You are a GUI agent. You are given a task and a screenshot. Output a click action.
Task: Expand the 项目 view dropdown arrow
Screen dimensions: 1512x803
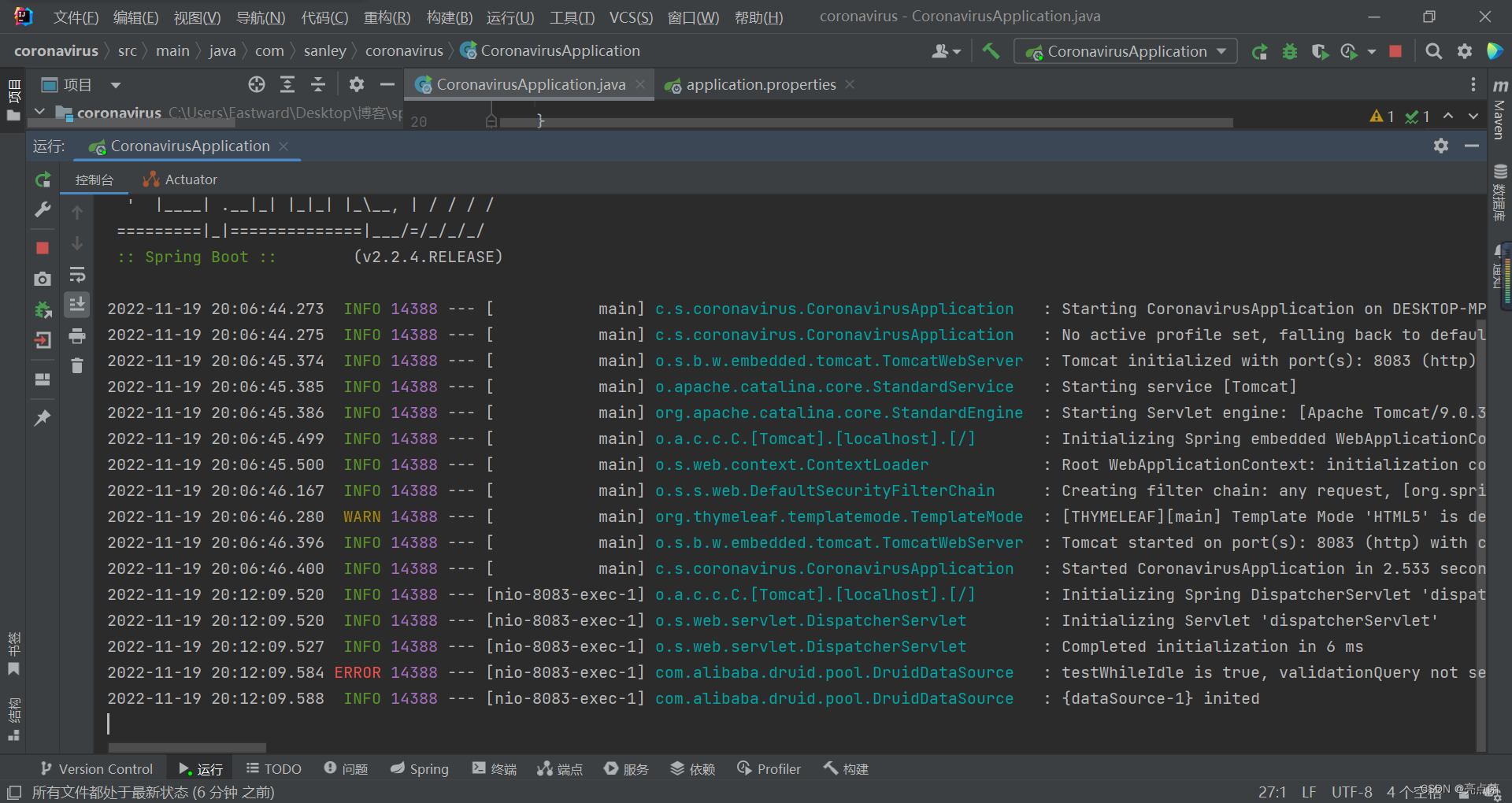tap(116, 85)
